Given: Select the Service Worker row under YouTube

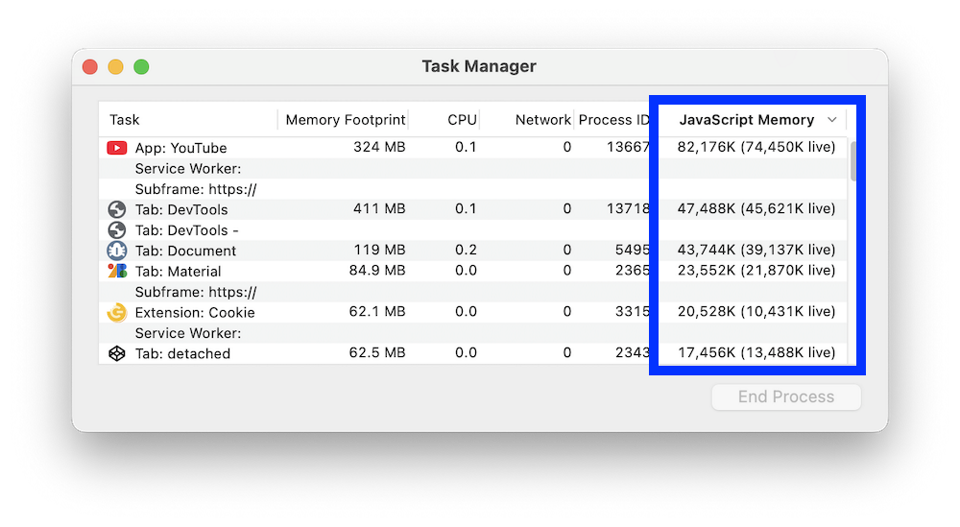Looking at the screenshot, I should tap(188, 169).
